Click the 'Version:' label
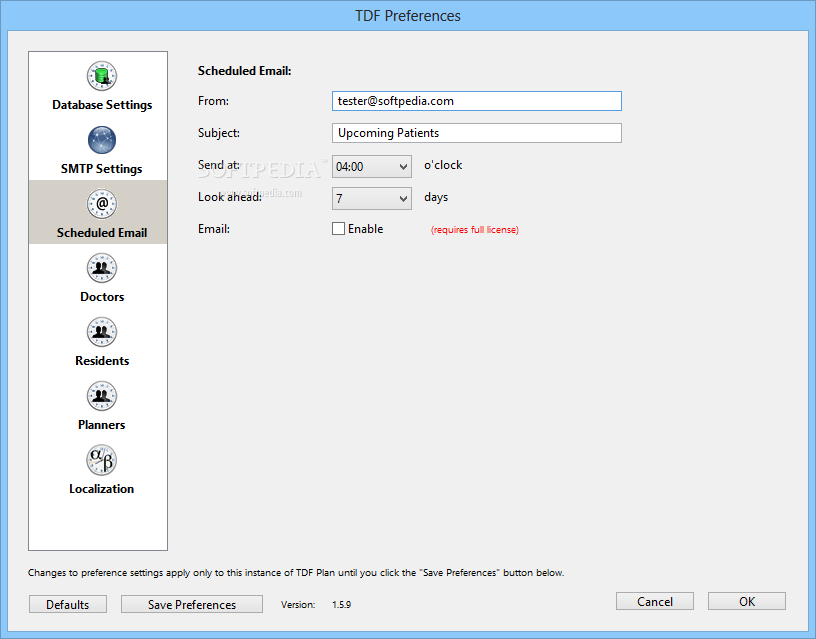 (298, 605)
